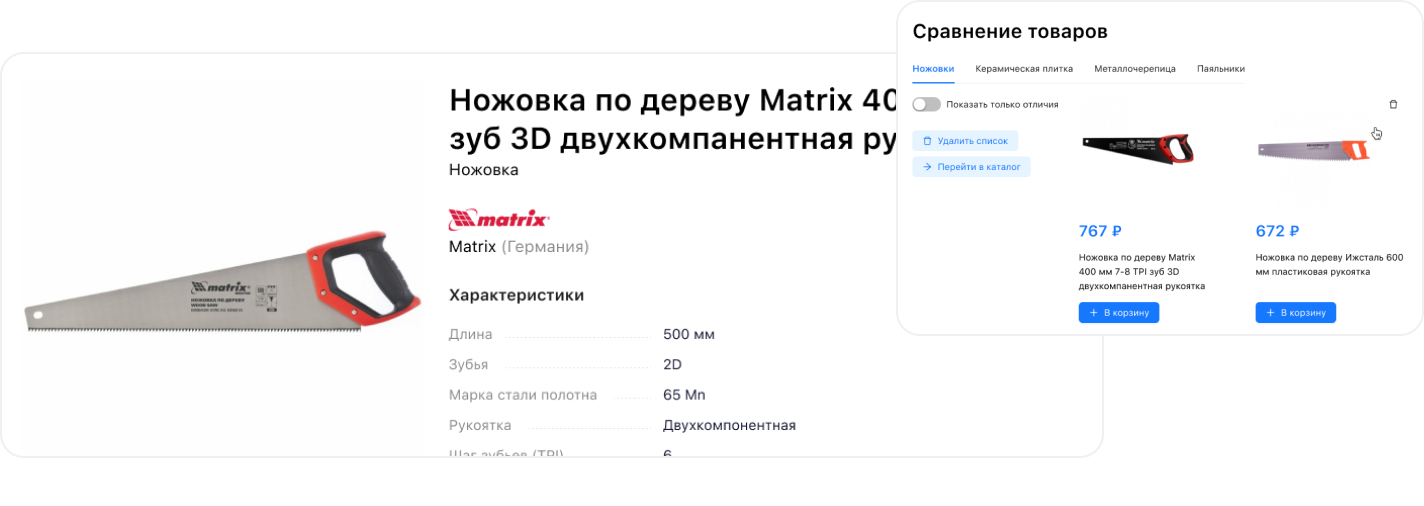
Task: Add the Ижсталь saw to cart
Action: [x=1295, y=313]
